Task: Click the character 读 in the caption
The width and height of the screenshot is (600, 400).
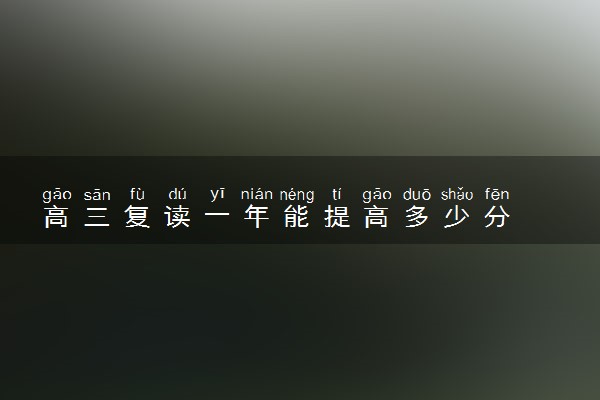Action: tap(177, 217)
